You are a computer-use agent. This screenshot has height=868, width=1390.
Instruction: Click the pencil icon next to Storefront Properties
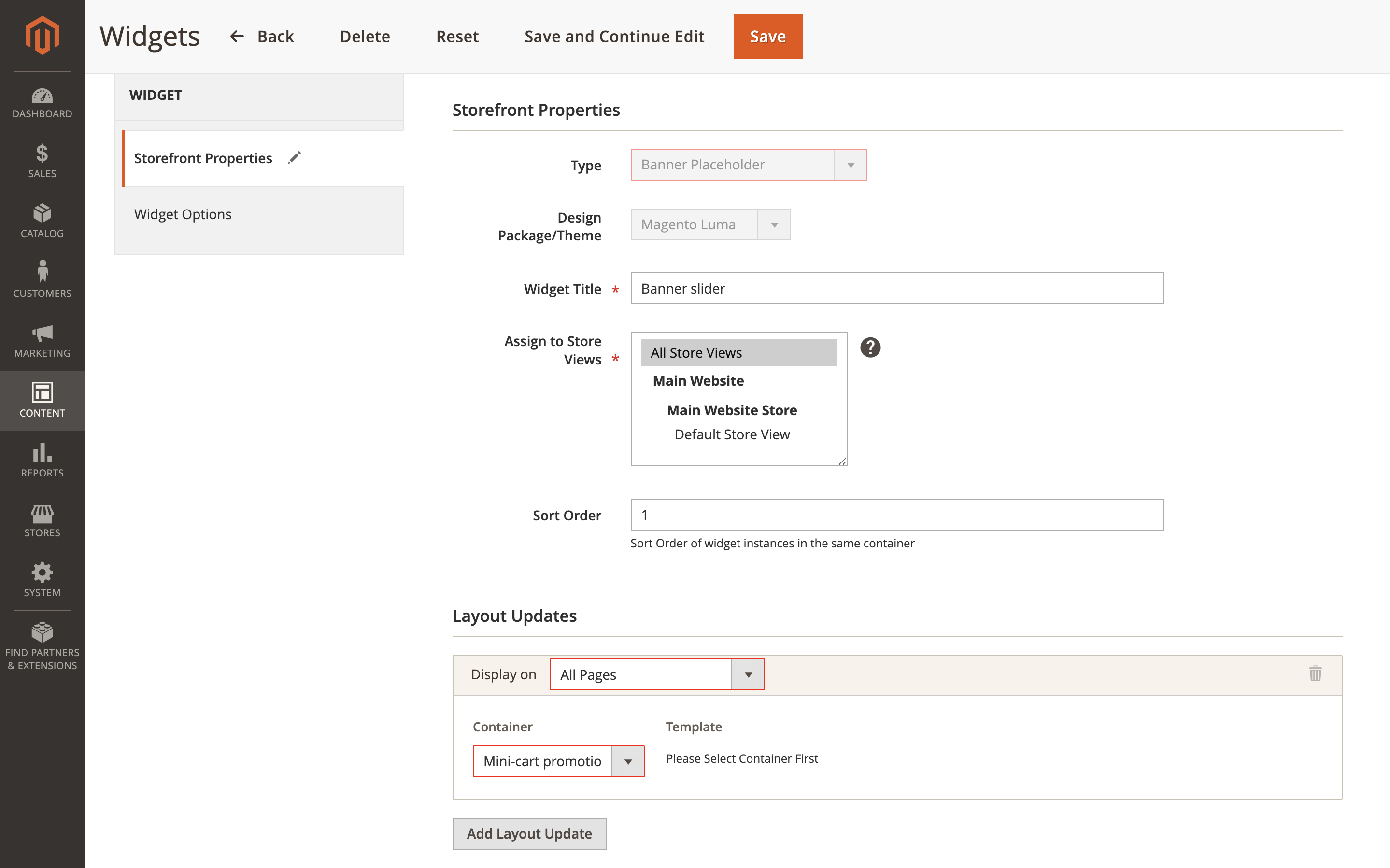coord(295,157)
